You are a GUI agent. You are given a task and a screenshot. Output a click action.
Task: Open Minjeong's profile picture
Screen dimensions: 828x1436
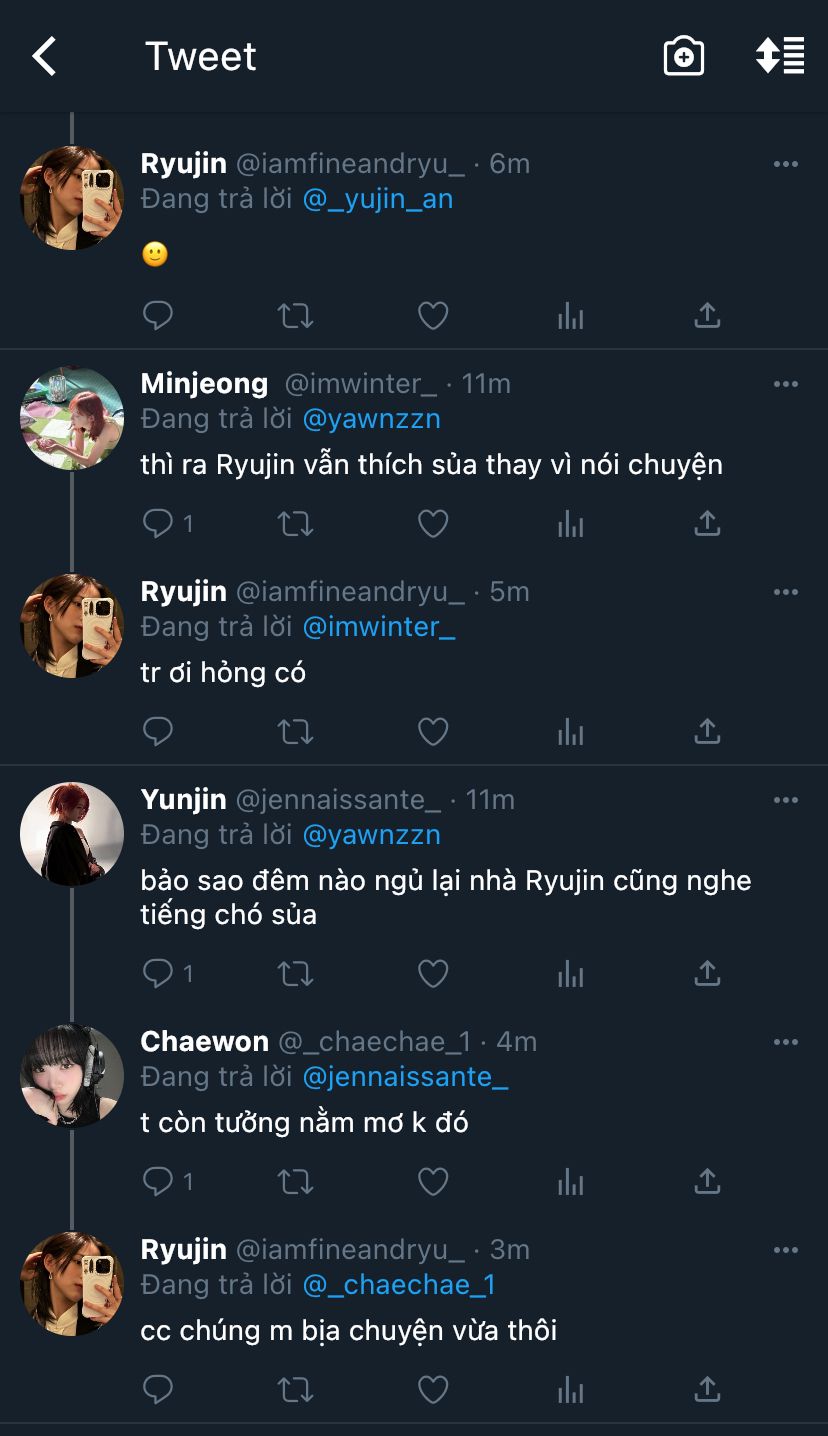point(72,418)
